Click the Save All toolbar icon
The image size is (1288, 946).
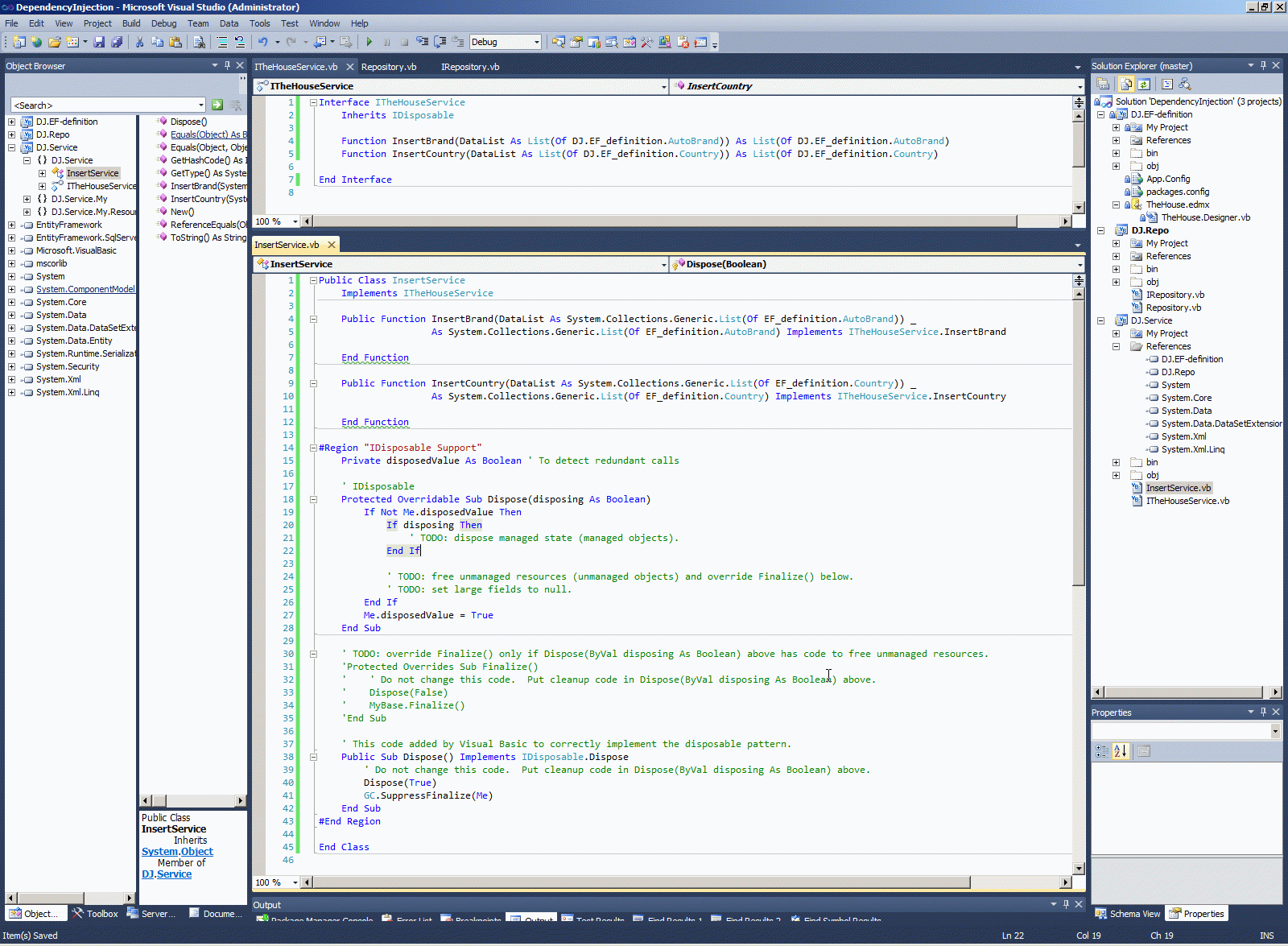click(117, 42)
